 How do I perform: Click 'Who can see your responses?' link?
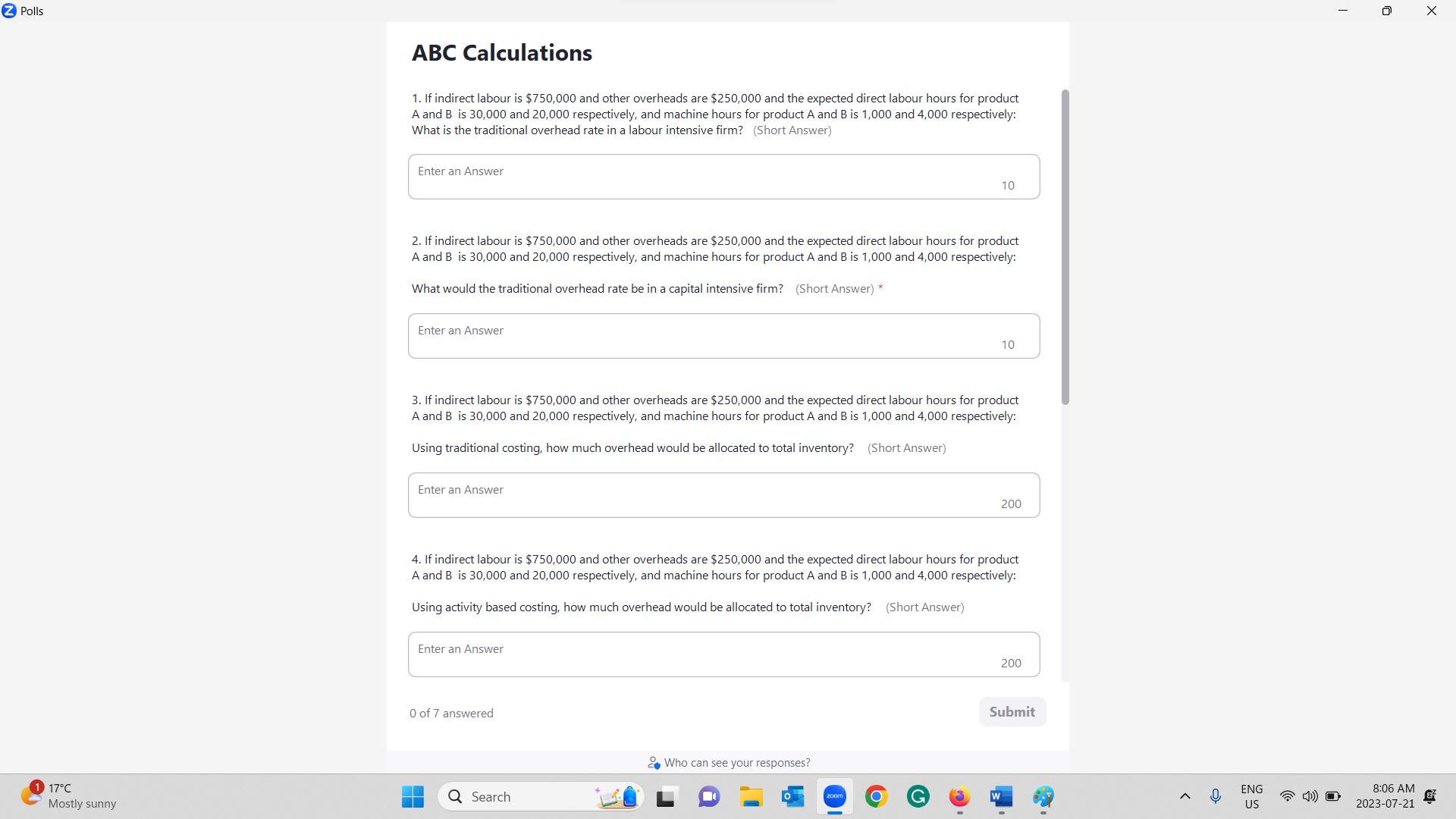(727, 762)
